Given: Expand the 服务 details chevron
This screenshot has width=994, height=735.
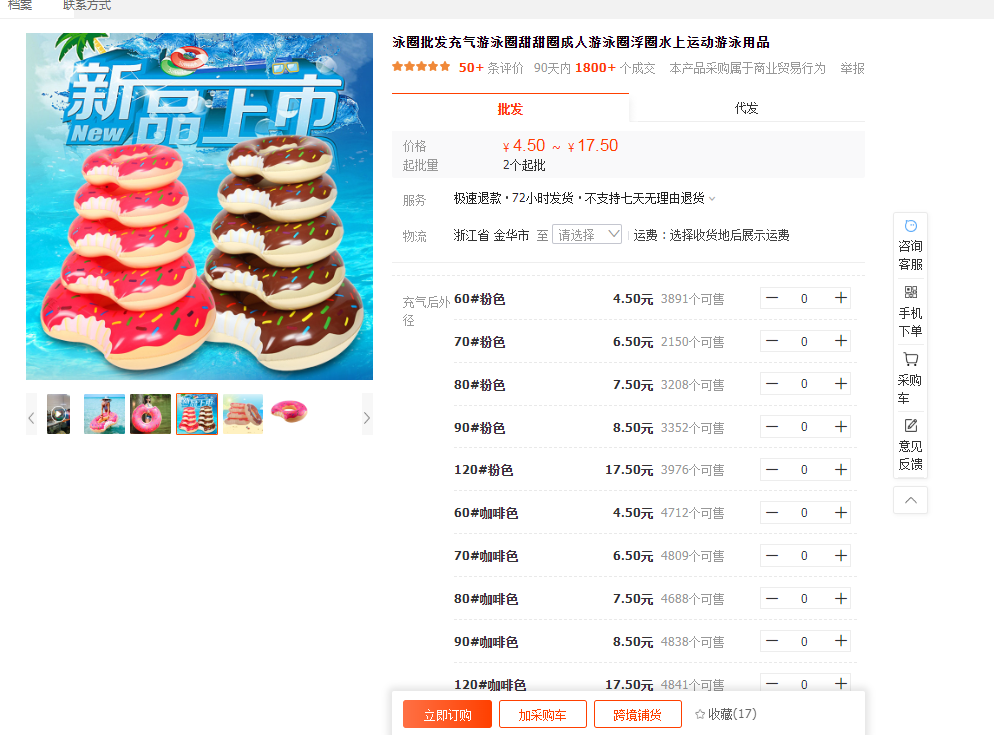Looking at the screenshot, I should 713,199.
